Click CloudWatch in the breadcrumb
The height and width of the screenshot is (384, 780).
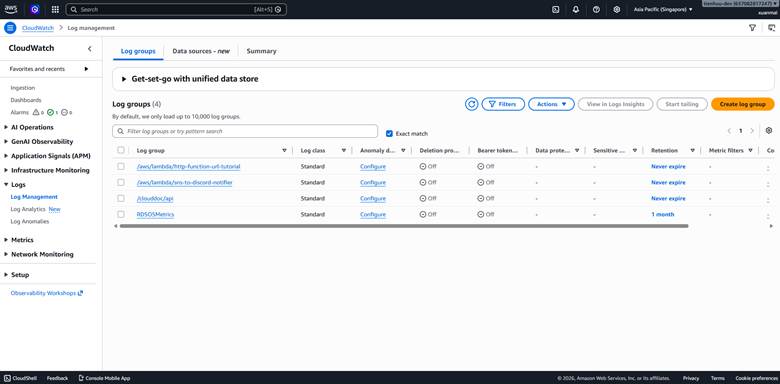[38, 28]
